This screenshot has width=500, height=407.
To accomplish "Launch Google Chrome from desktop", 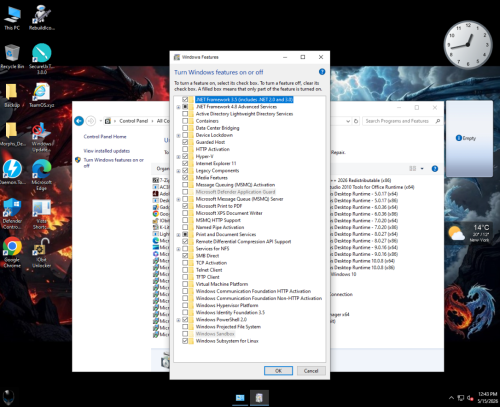I will tap(12, 252).
